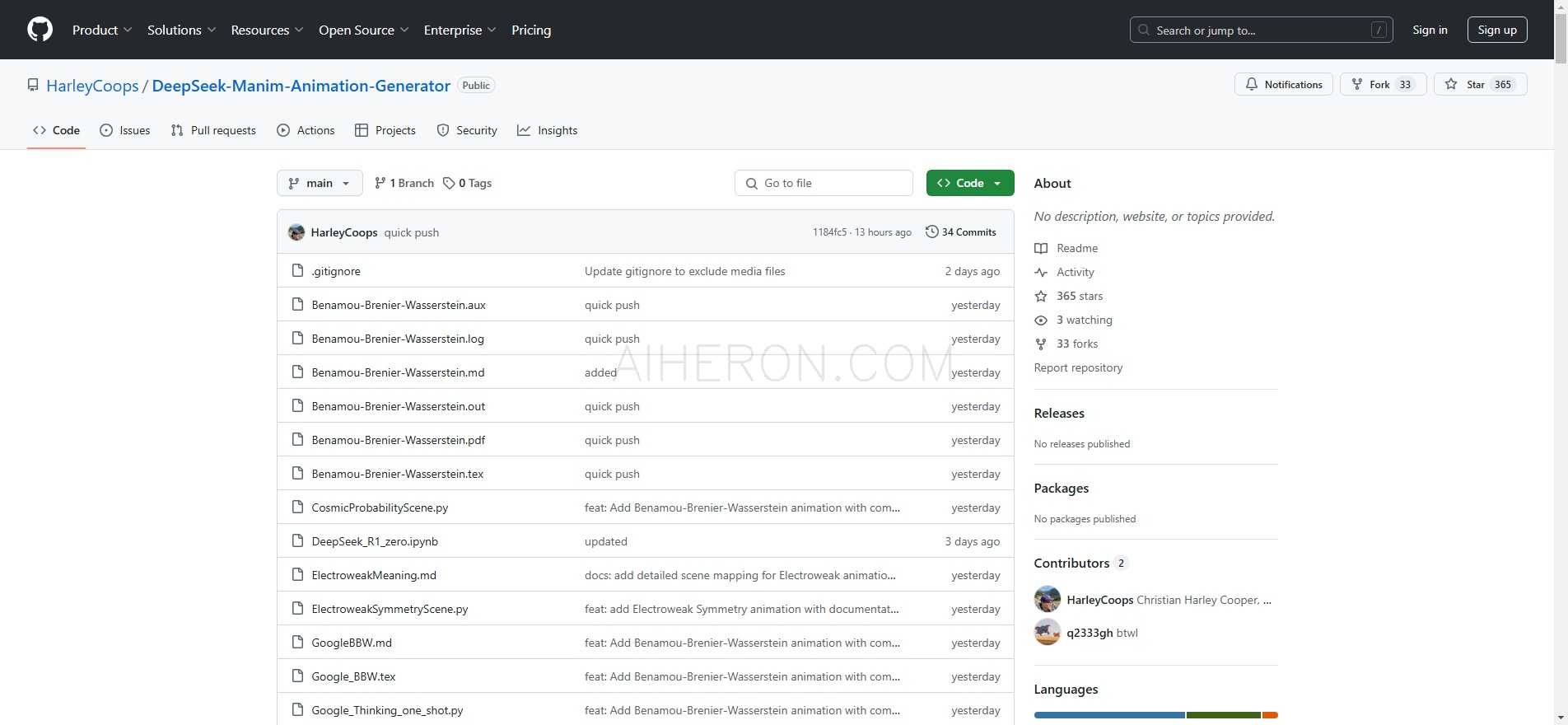1568x725 pixels.
Task: Open the Product dropdown menu
Action: click(102, 30)
